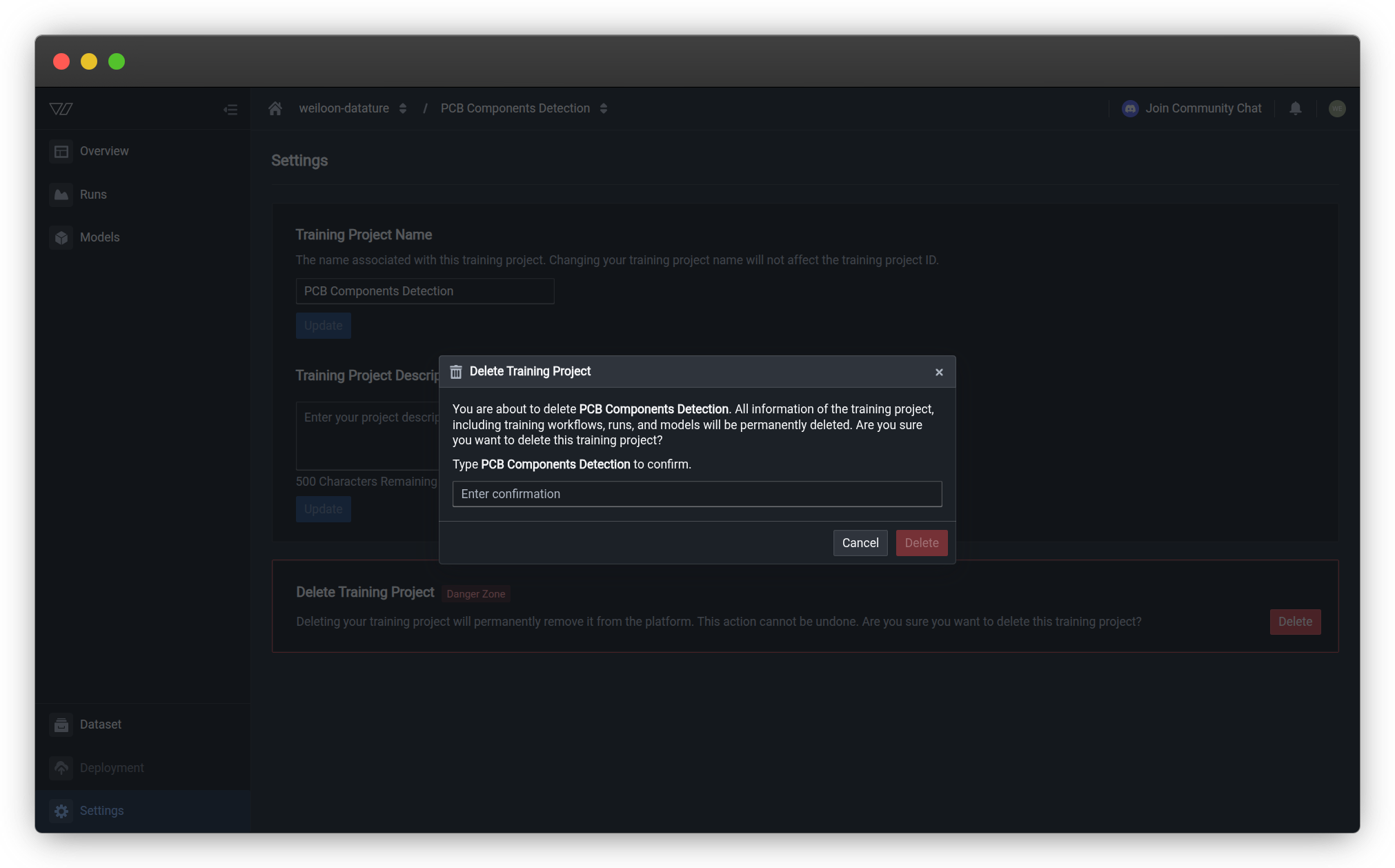Click the Discord community chat icon

[x=1130, y=108]
